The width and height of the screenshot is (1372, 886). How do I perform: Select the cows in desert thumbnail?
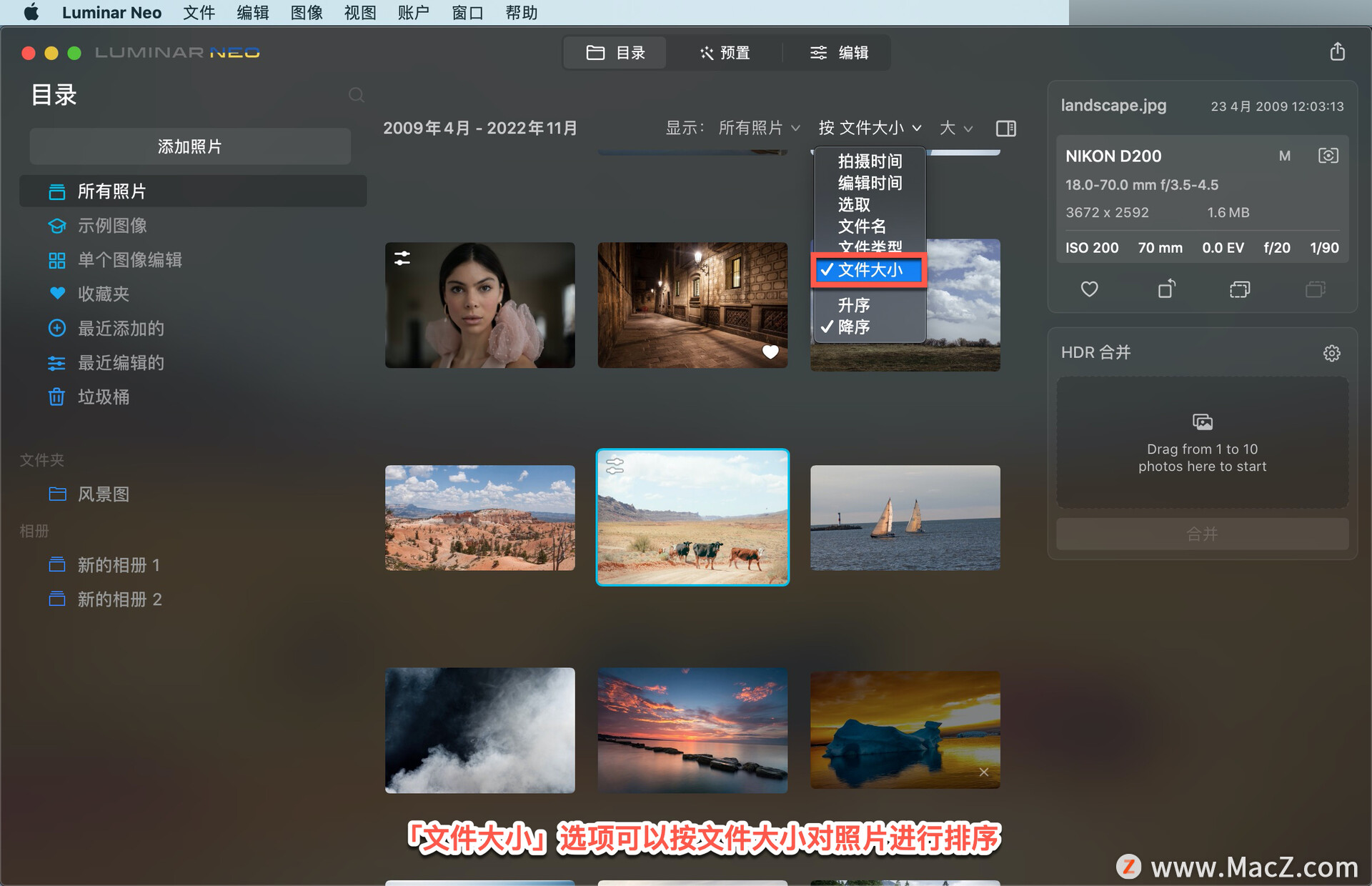[692, 517]
